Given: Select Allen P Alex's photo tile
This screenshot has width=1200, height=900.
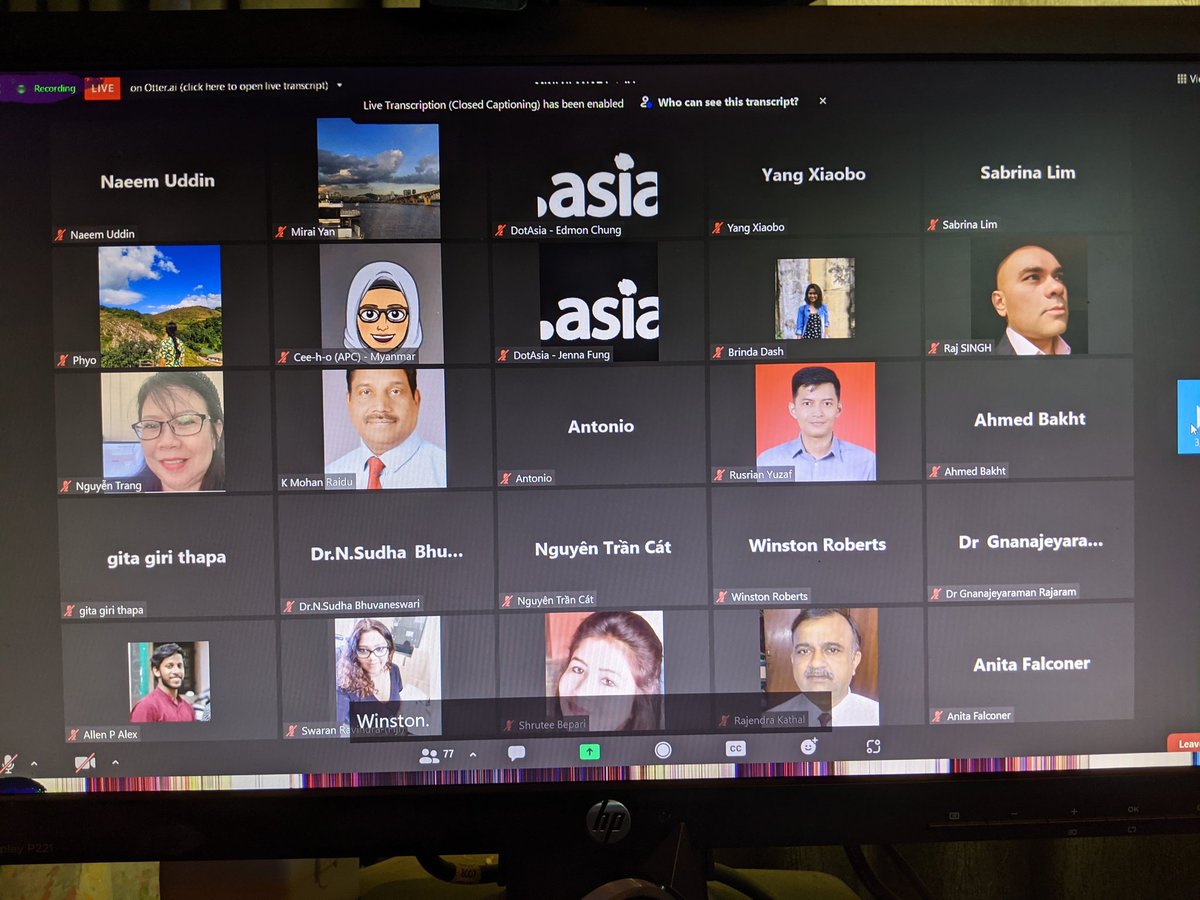Looking at the screenshot, I should (x=169, y=682).
